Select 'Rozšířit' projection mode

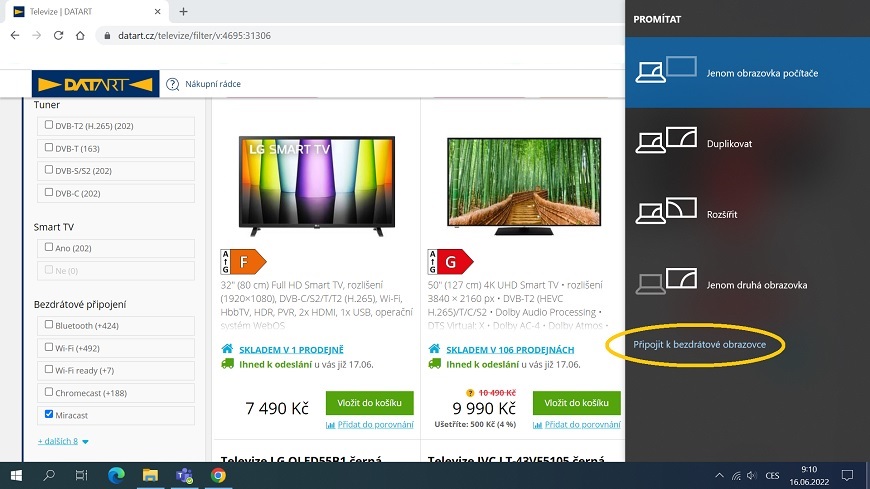tap(747, 214)
